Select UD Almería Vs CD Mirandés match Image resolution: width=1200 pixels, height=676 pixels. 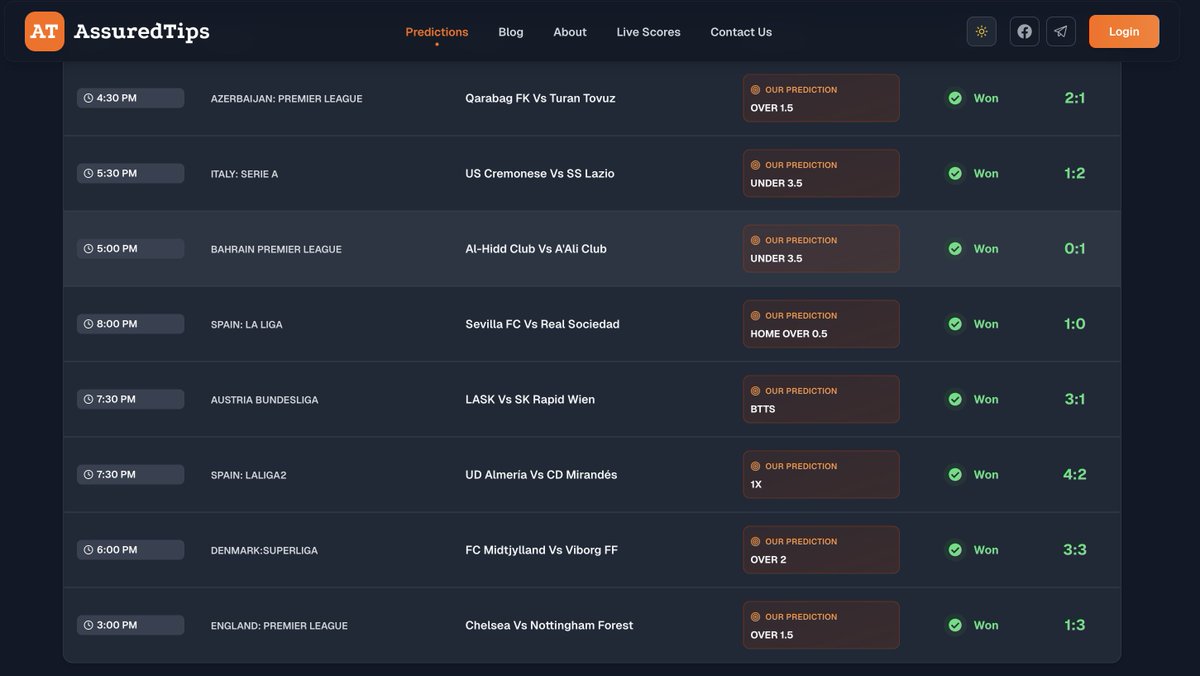coord(541,474)
